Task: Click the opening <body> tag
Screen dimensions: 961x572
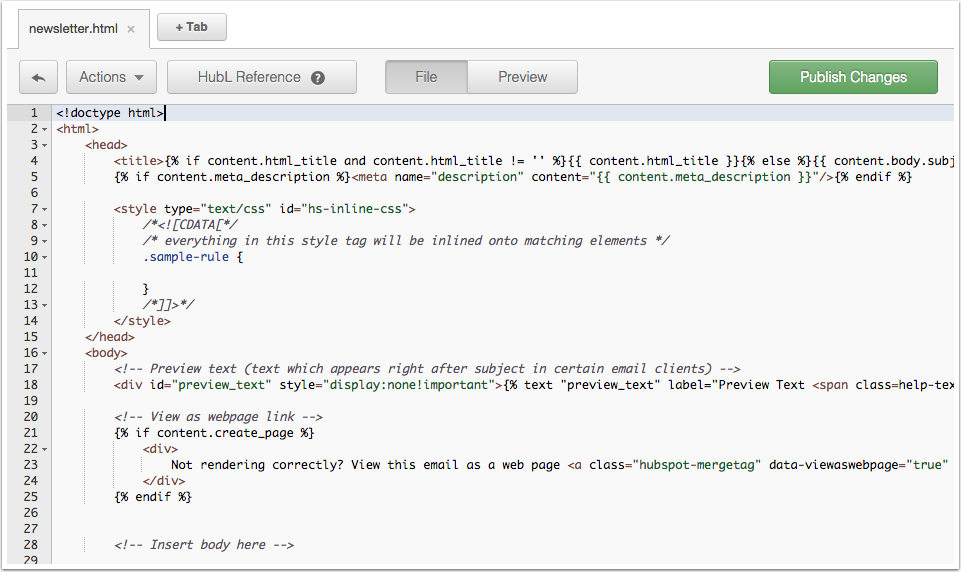Action: pyautogui.click(x=106, y=353)
